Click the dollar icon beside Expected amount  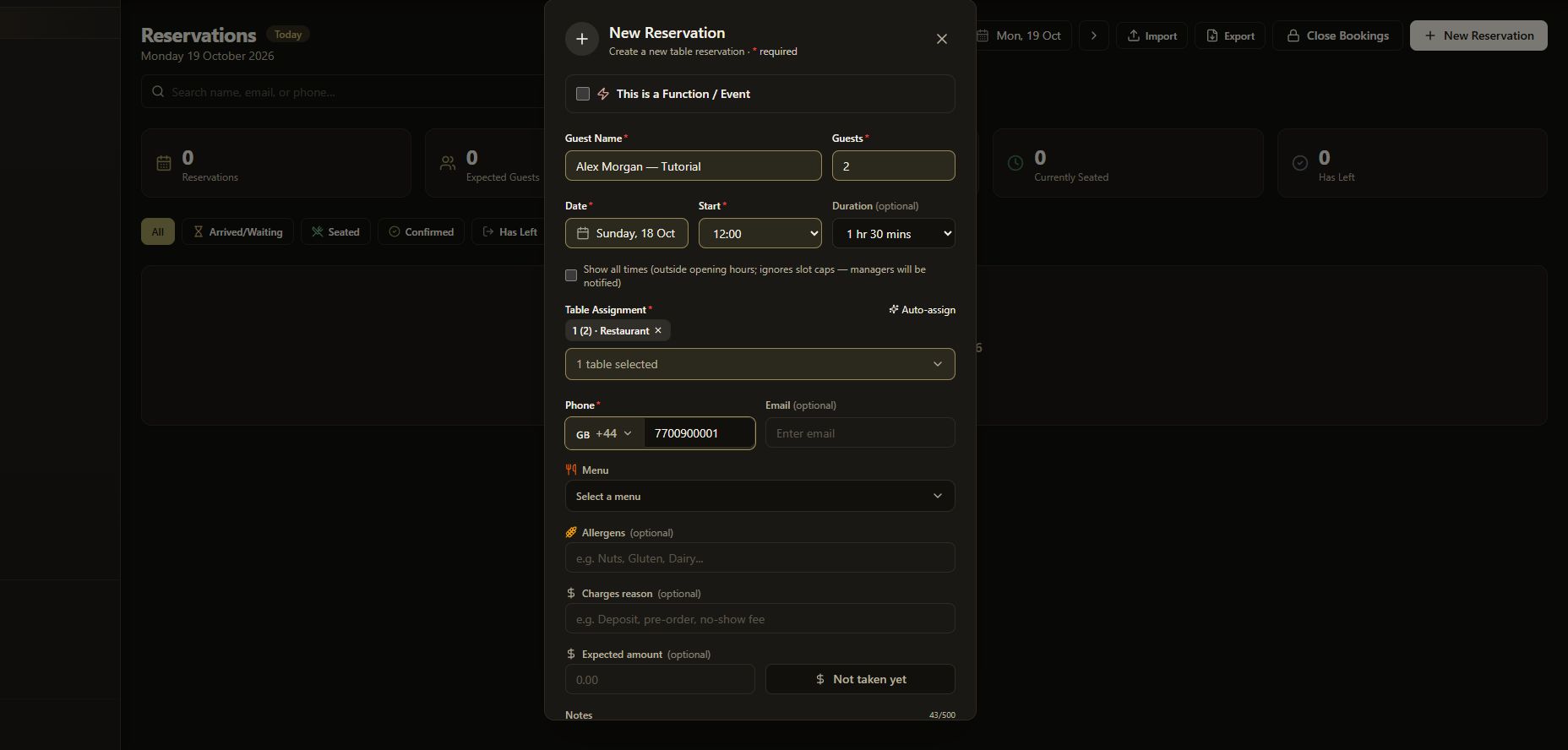(x=571, y=654)
